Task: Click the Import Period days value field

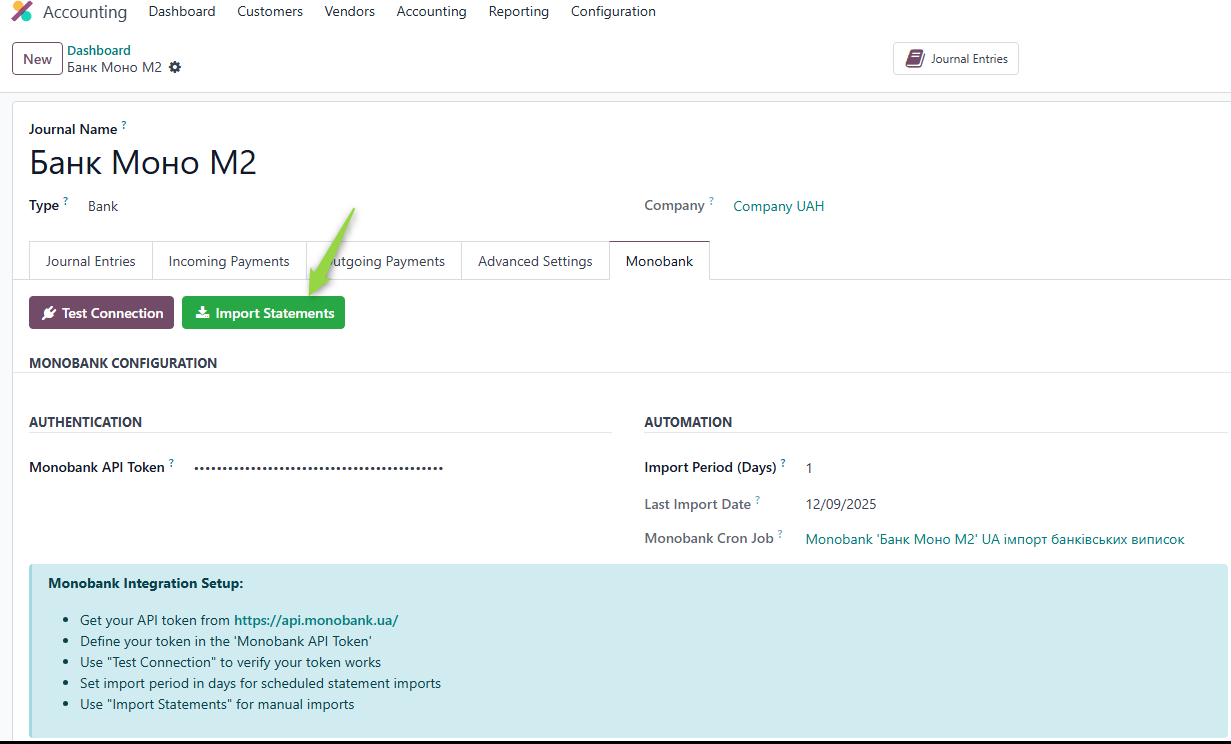Action: [809, 468]
